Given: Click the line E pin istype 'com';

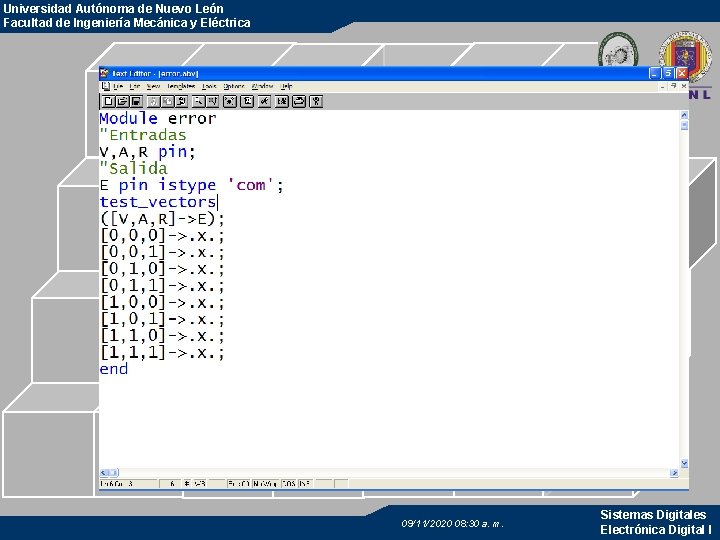Looking at the screenshot, I should (191, 185).
